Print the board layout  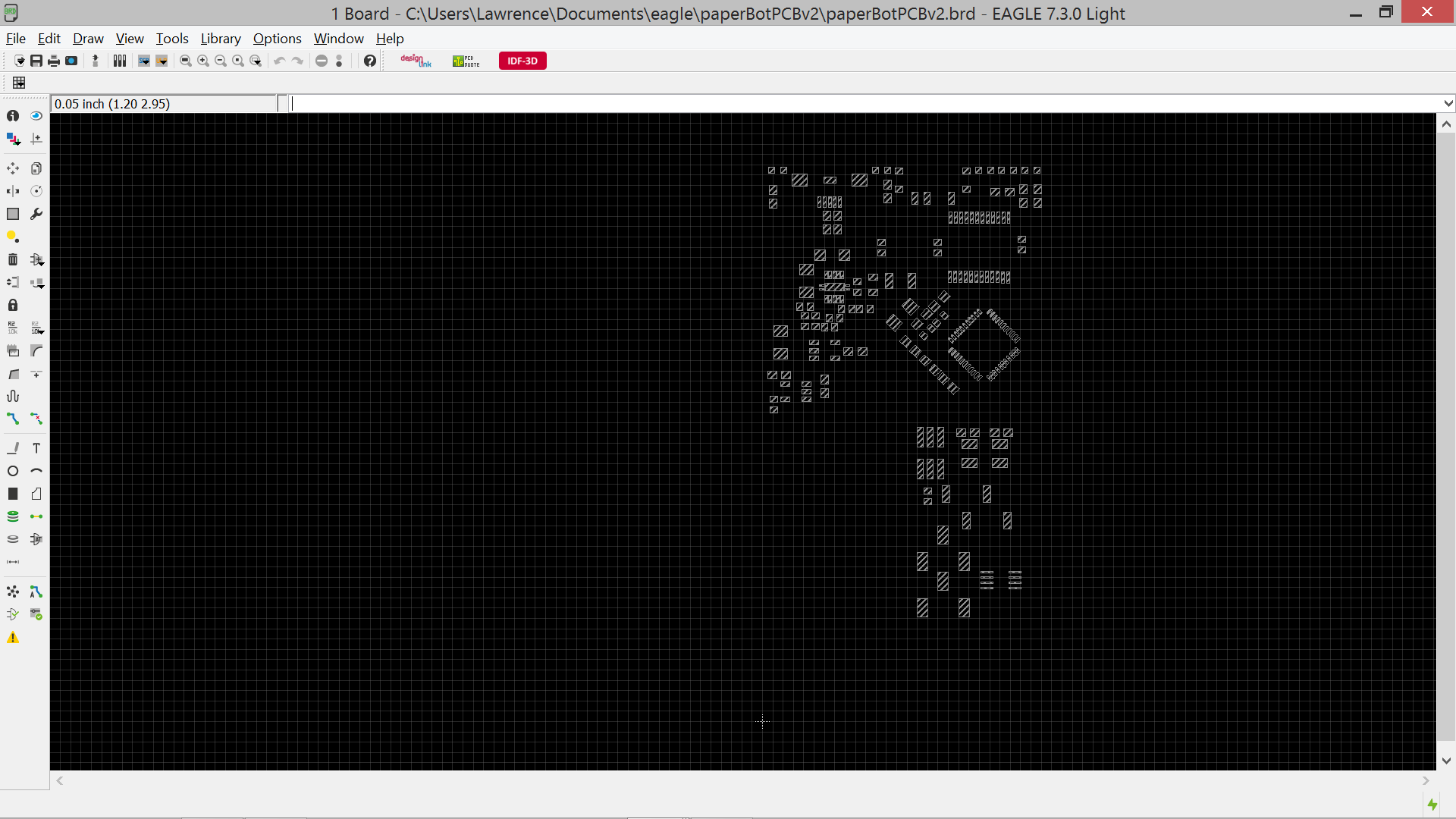coord(54,61)
